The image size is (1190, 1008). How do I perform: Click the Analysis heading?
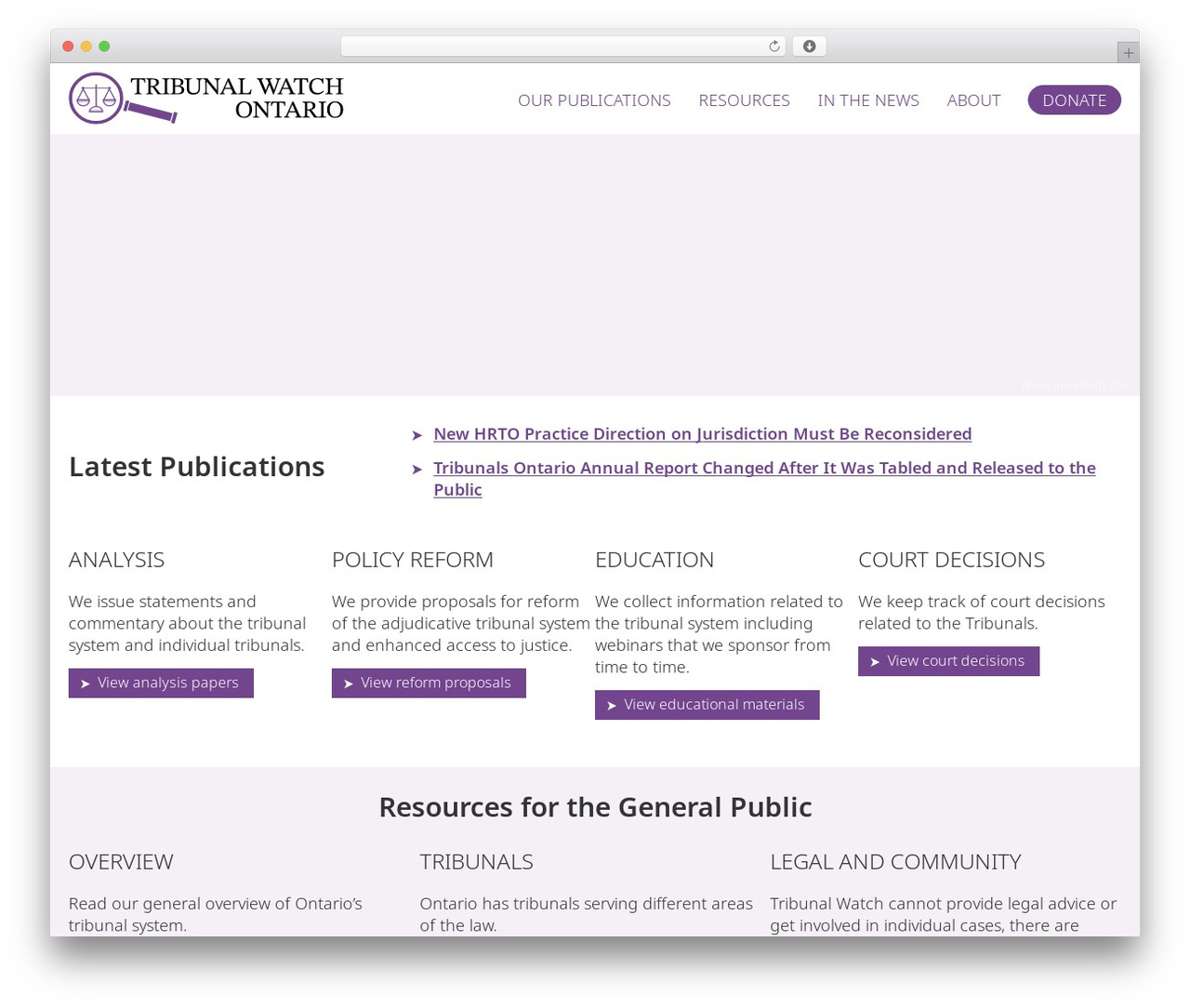click(x=116, y=560)
